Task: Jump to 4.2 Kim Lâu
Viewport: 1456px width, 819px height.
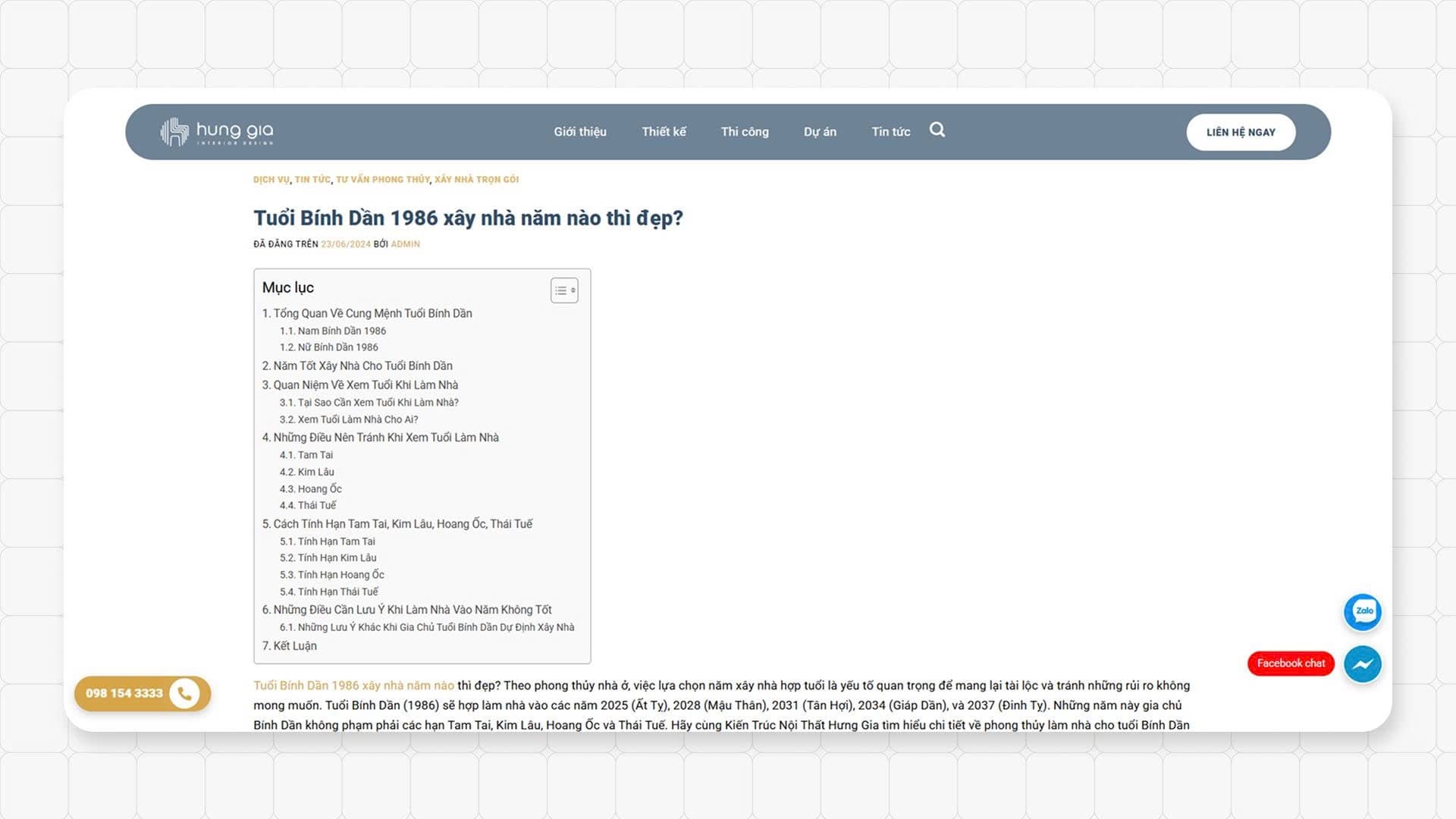Action: point(306,472)
